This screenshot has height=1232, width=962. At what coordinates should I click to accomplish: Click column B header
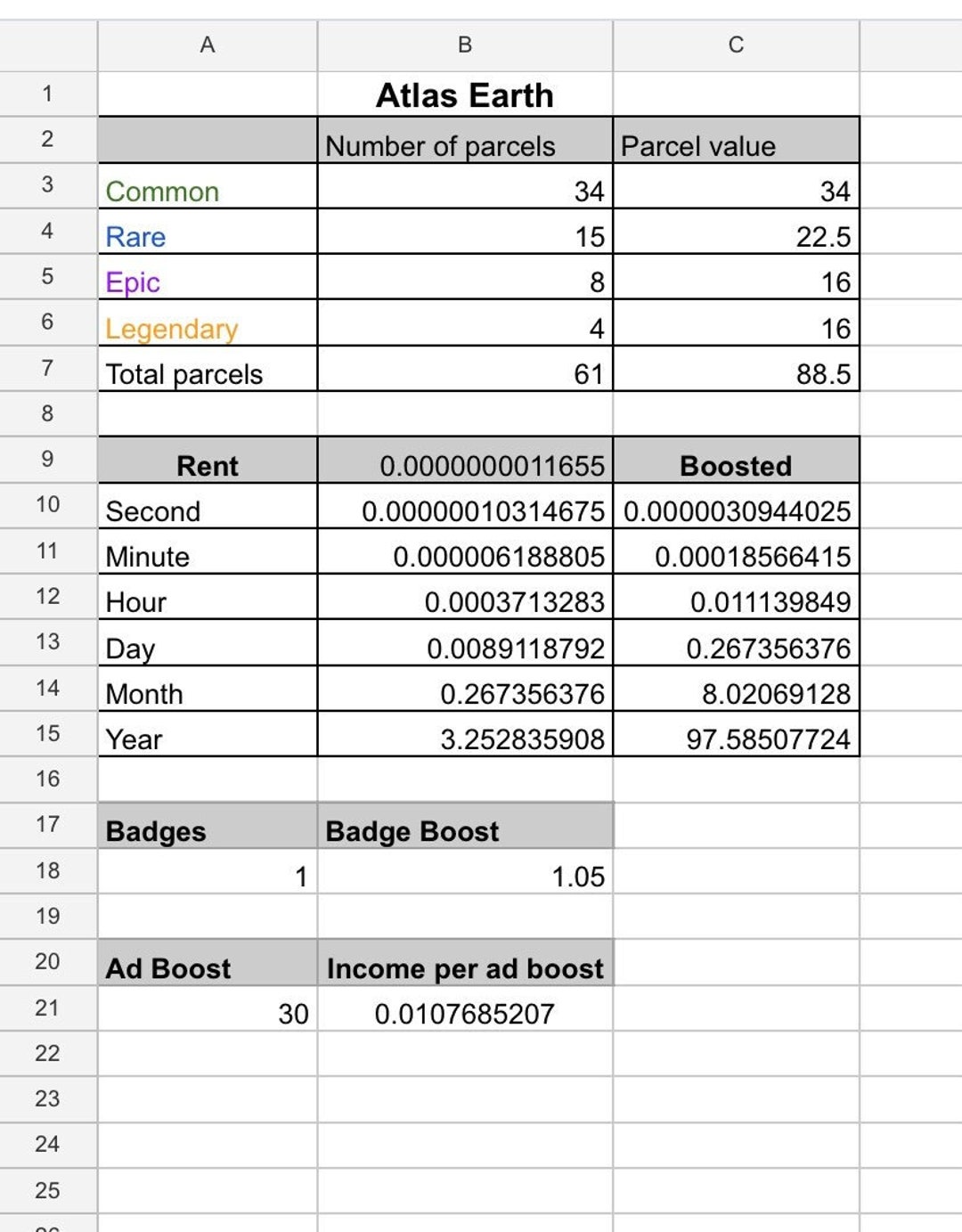pyautogui.click(x=465, y=45)
